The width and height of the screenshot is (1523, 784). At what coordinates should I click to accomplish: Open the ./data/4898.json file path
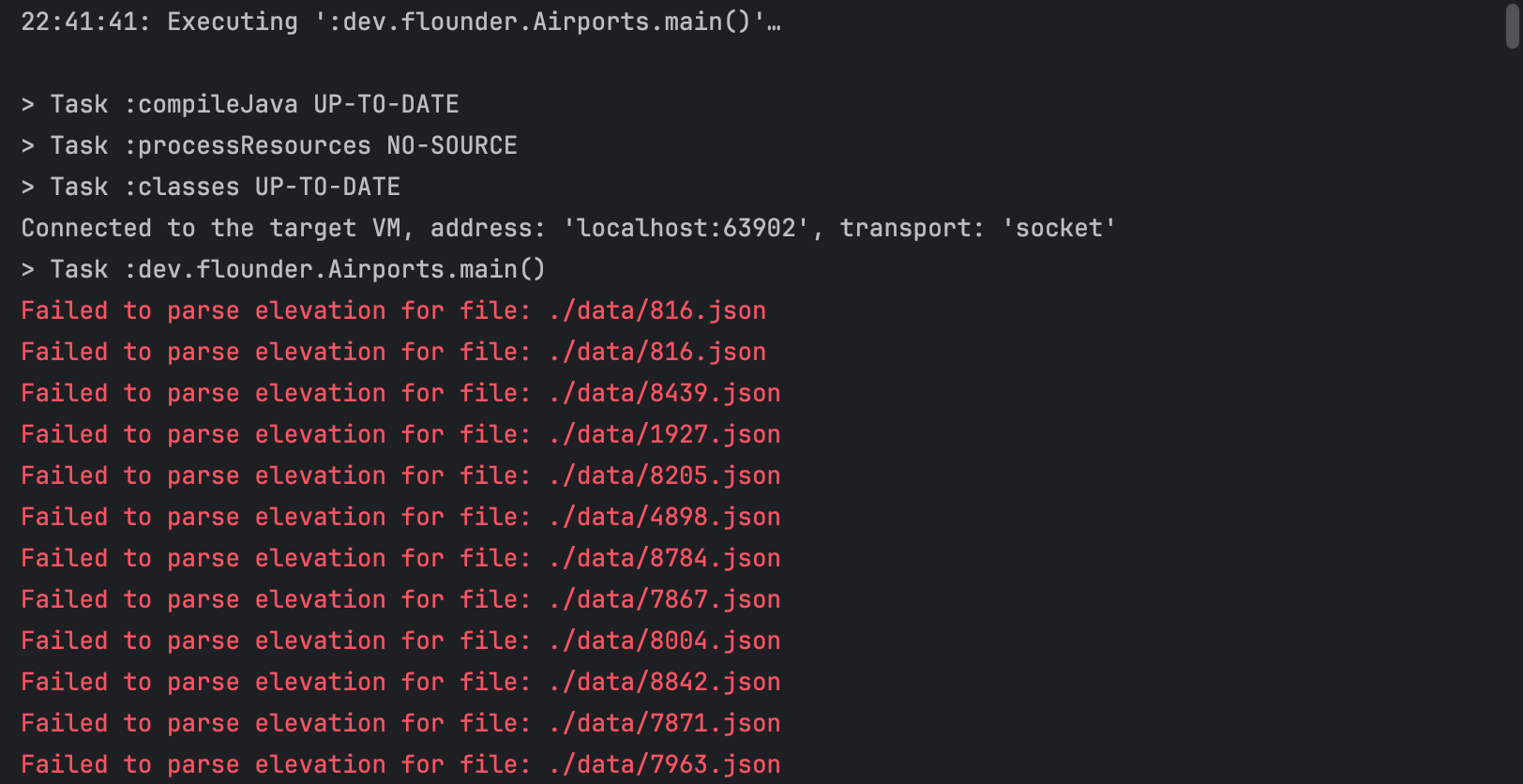point(665,517)
